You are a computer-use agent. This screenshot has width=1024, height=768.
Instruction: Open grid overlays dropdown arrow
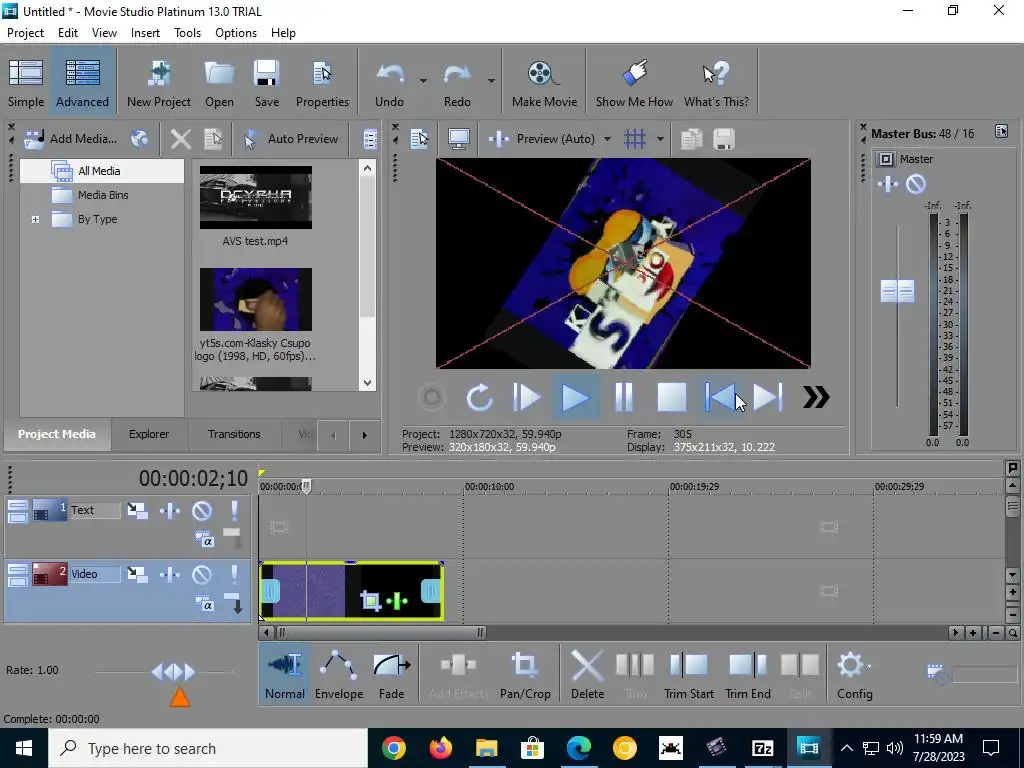tap(660, 138)
